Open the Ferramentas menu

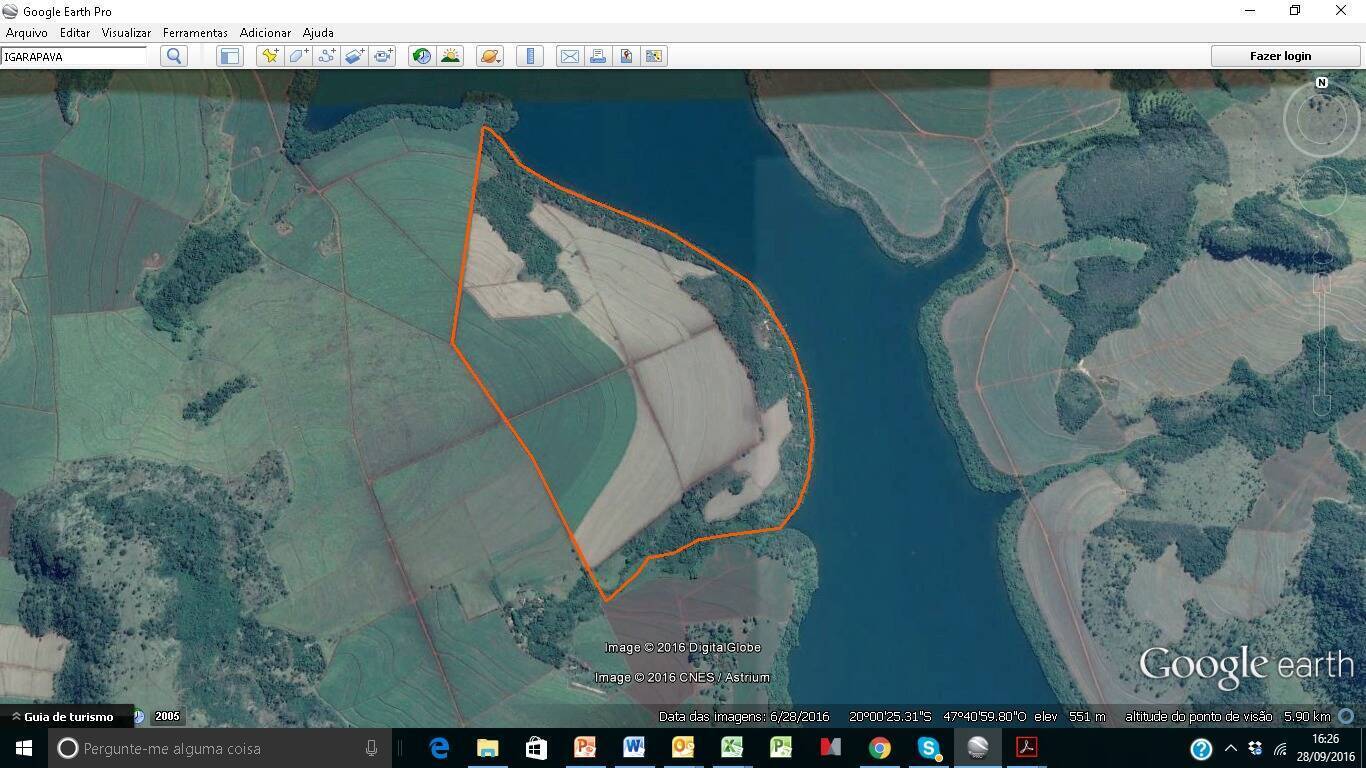pos(195,33)
